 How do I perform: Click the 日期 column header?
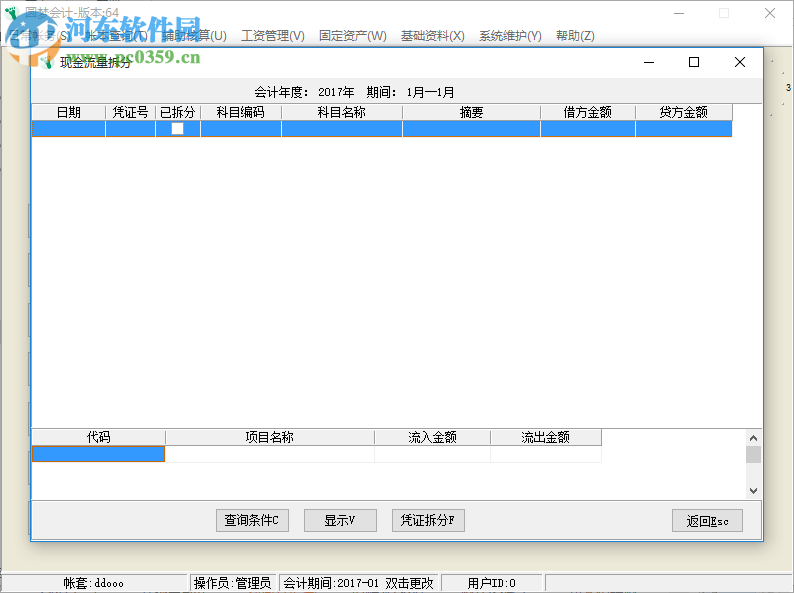tap(68, 112)
